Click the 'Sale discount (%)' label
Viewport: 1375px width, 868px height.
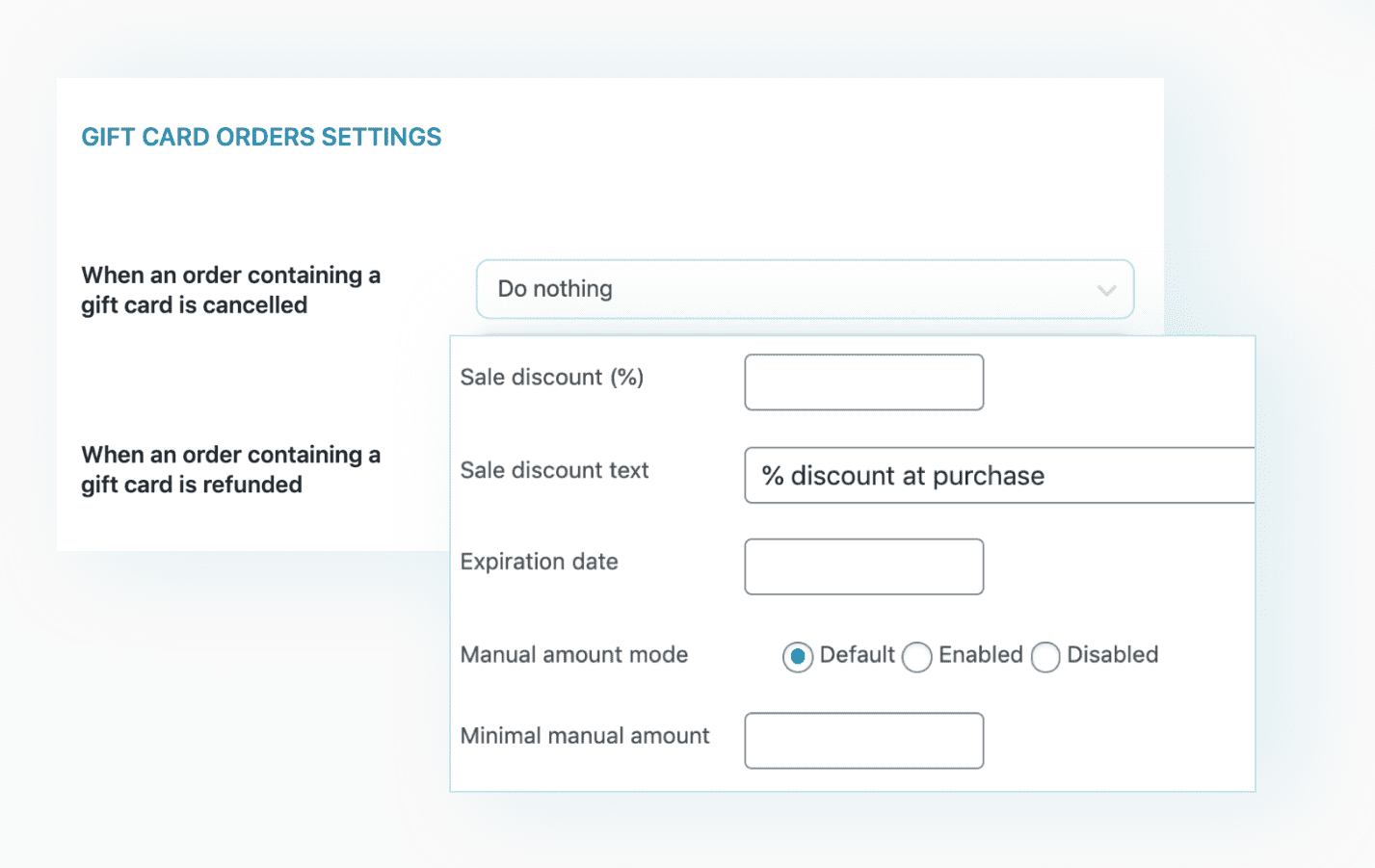[551, 378]
